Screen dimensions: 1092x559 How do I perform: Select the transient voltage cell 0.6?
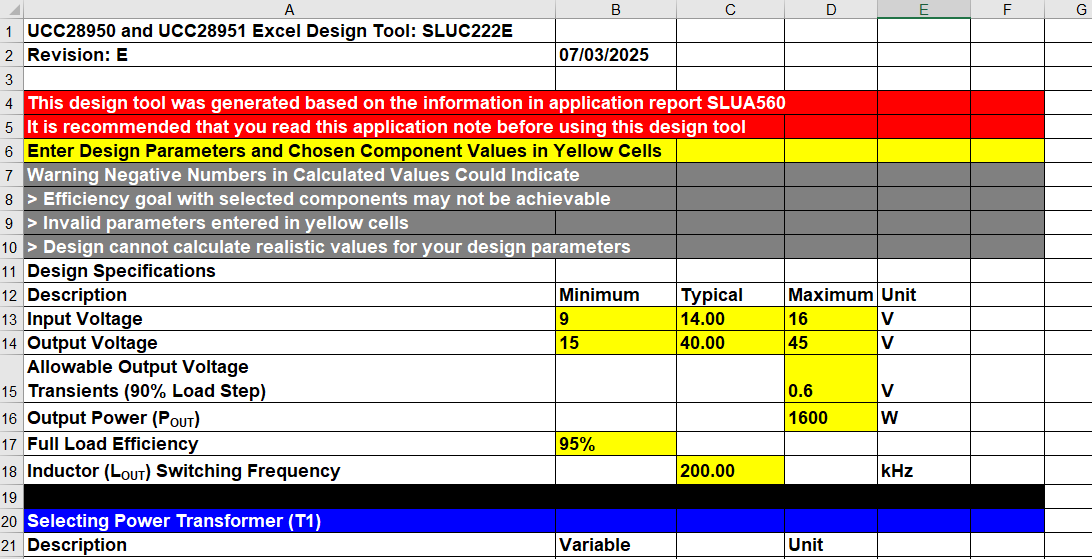[831, 379]
